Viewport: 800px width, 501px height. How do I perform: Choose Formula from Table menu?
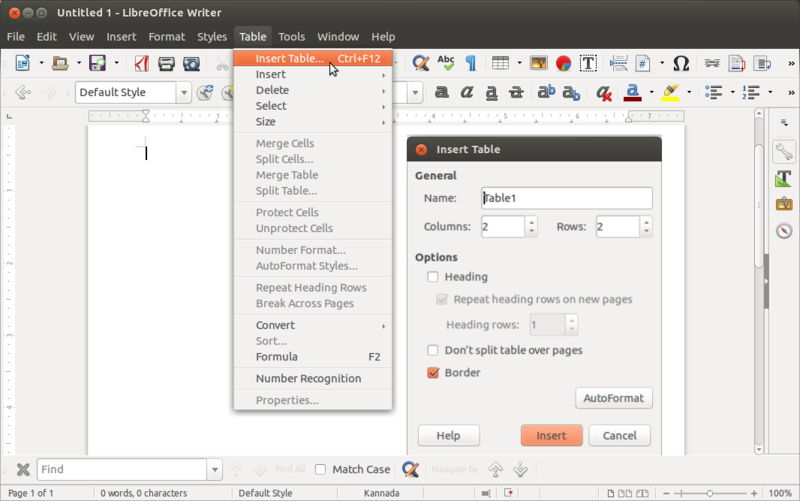pos(313,357)
